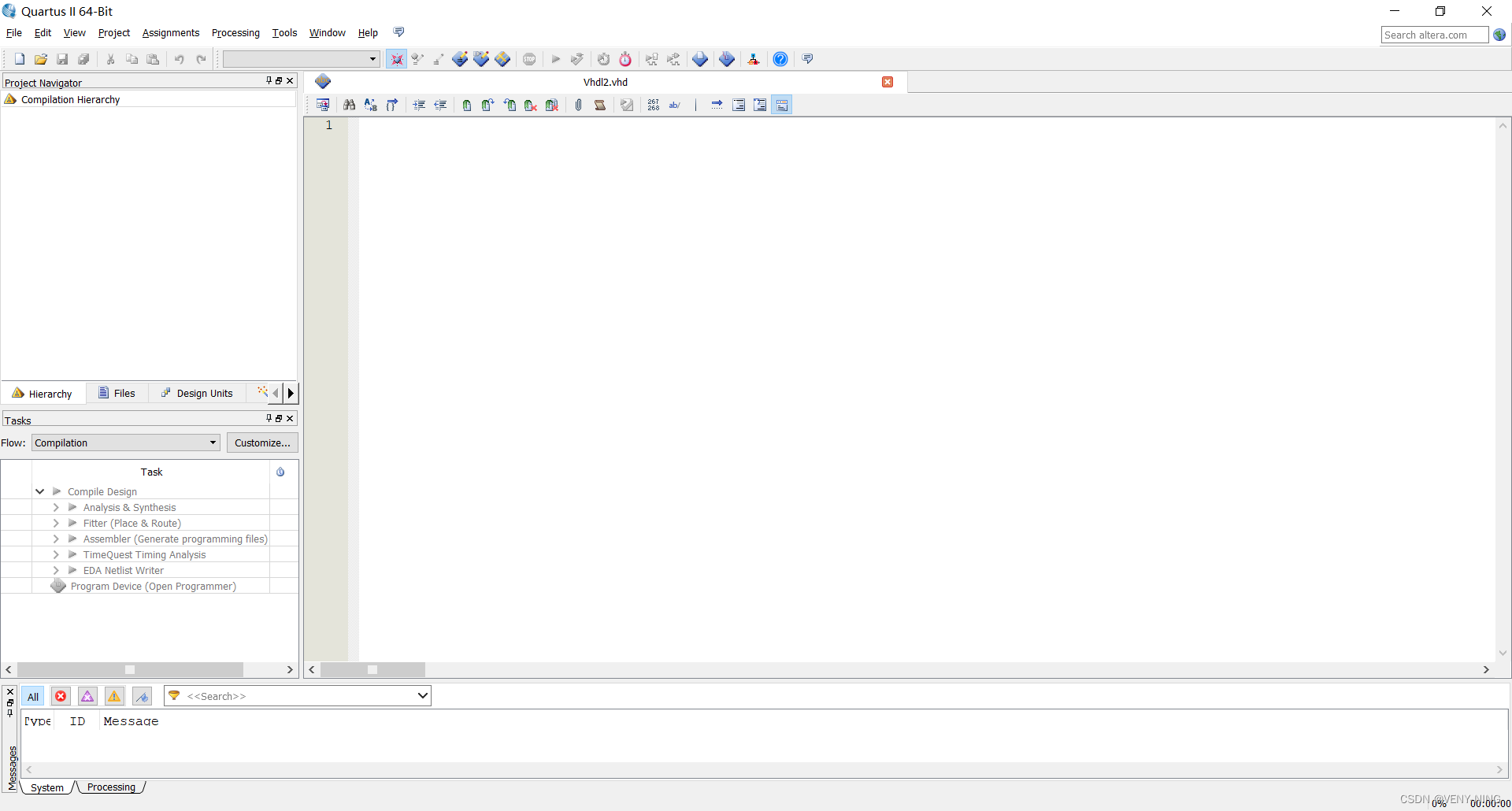
Task: Show error messages with the red X filter
Action: tap(61, 696)
